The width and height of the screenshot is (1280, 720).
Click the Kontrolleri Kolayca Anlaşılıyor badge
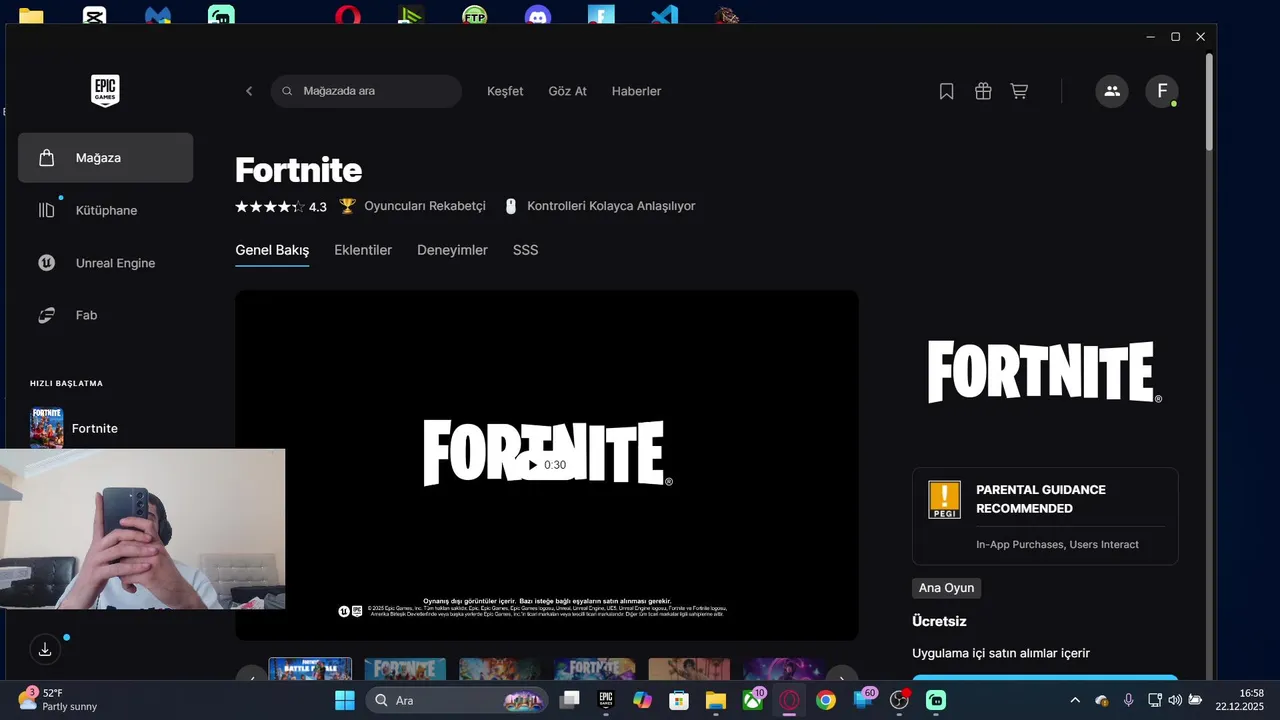[598, 206]
